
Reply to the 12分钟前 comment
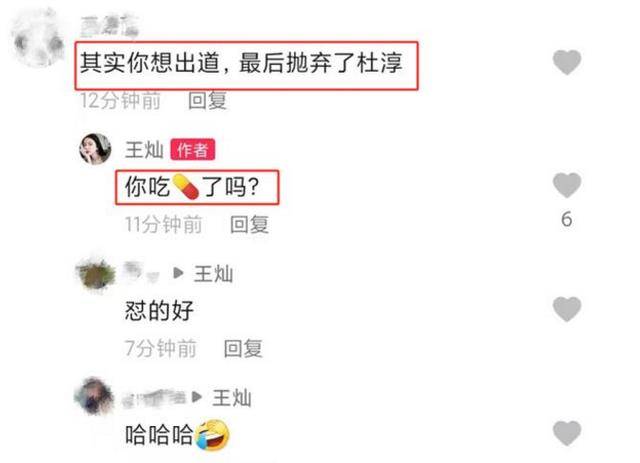point(207,100)
